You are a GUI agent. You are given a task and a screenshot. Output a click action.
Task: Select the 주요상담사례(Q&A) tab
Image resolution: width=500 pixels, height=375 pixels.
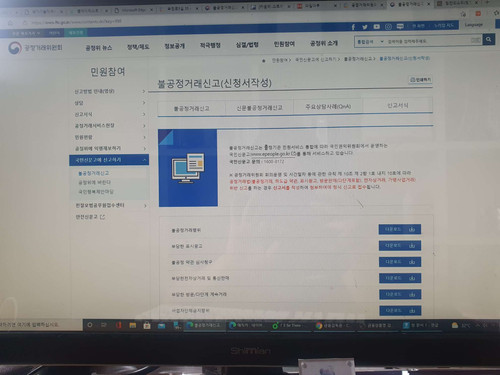328,106
